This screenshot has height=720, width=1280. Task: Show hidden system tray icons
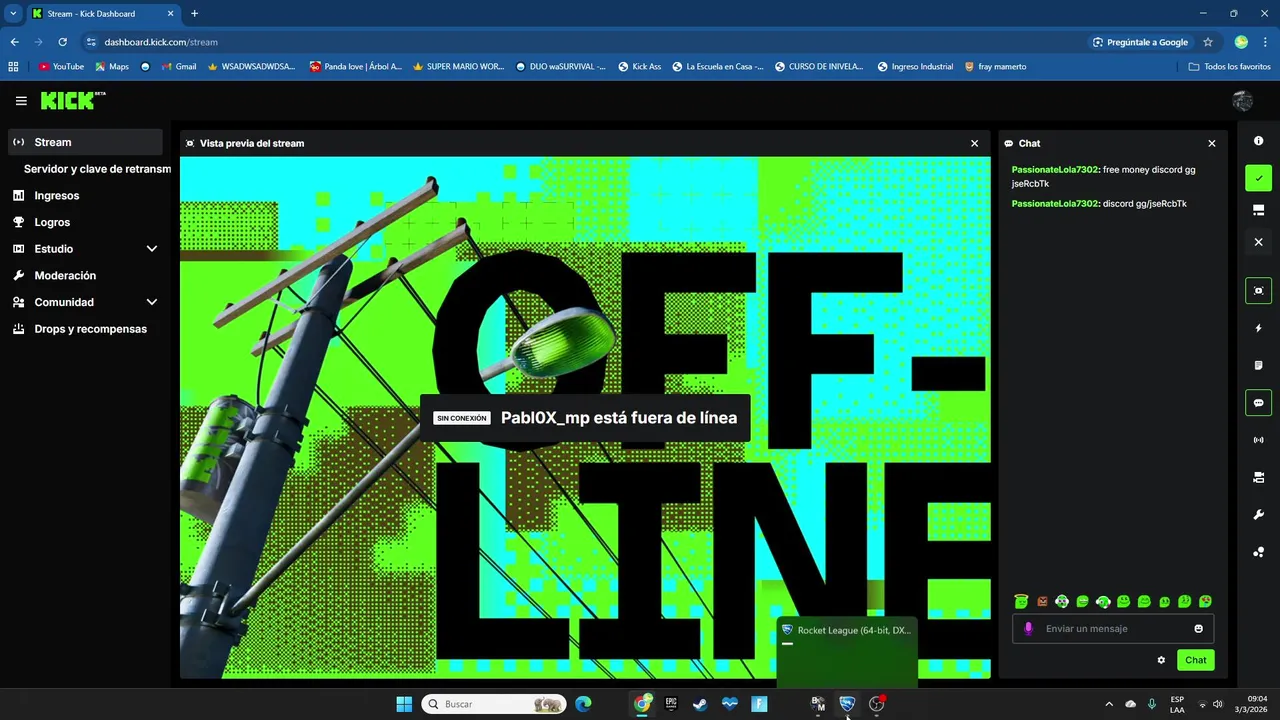pyautogui.click(x=1108, y=704)
